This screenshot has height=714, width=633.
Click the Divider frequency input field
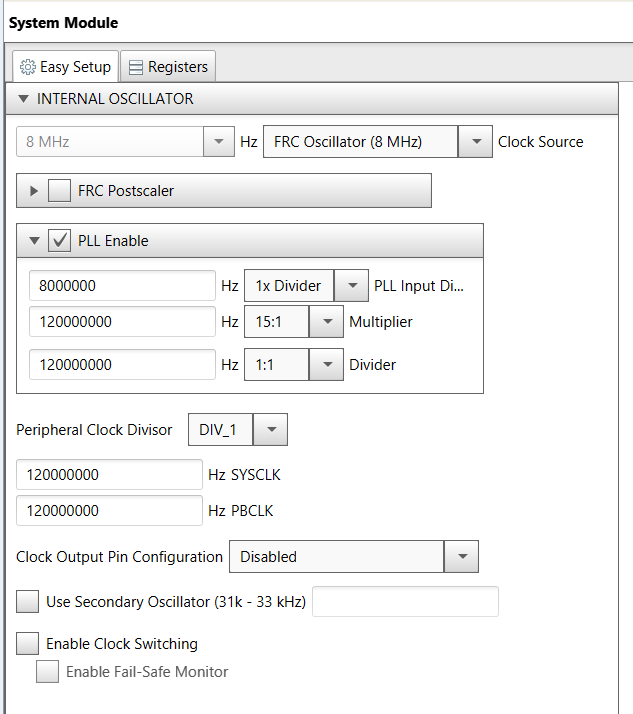(x=122, y=364)
